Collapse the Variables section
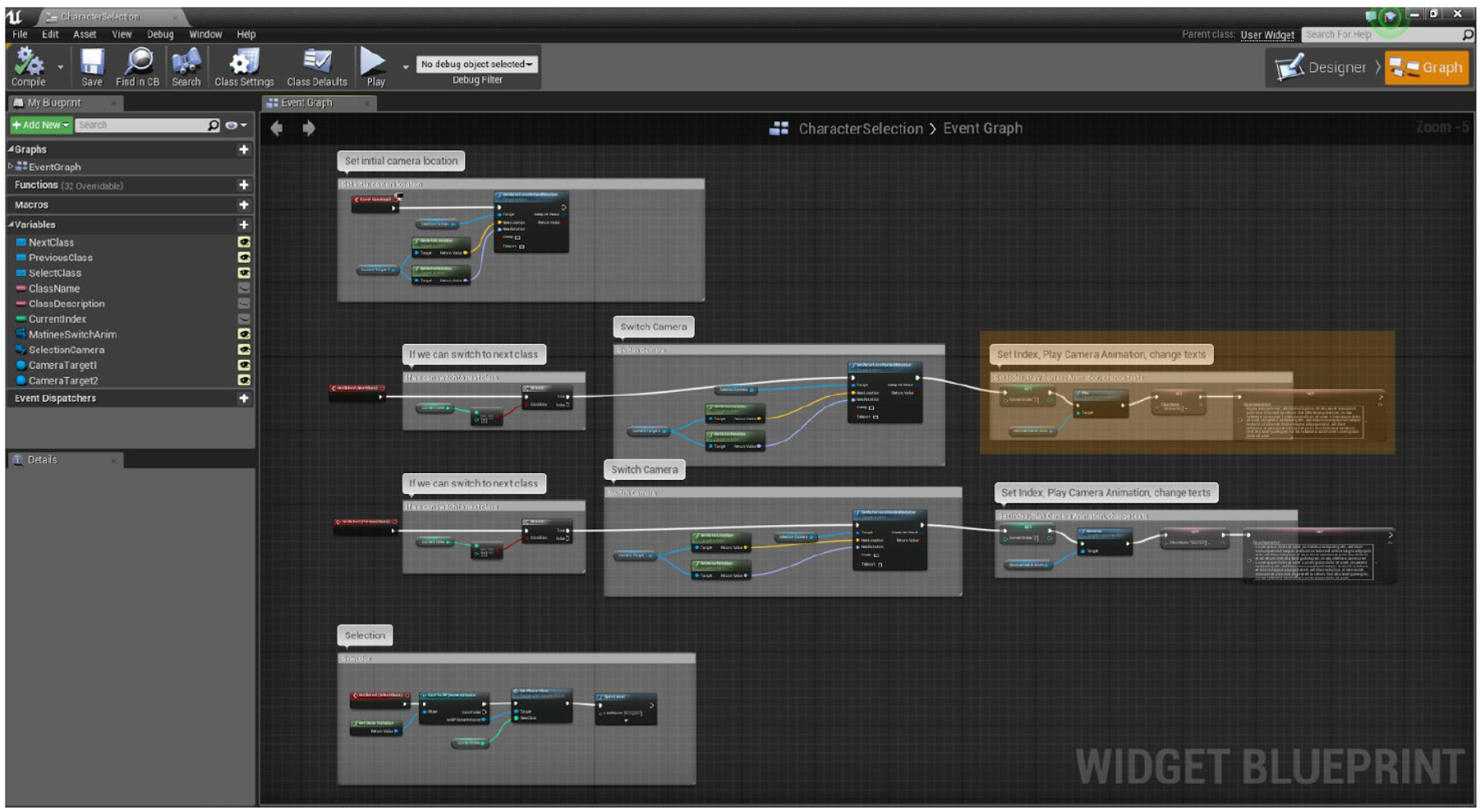This screenshot has height=812, width=1484. 11,225
